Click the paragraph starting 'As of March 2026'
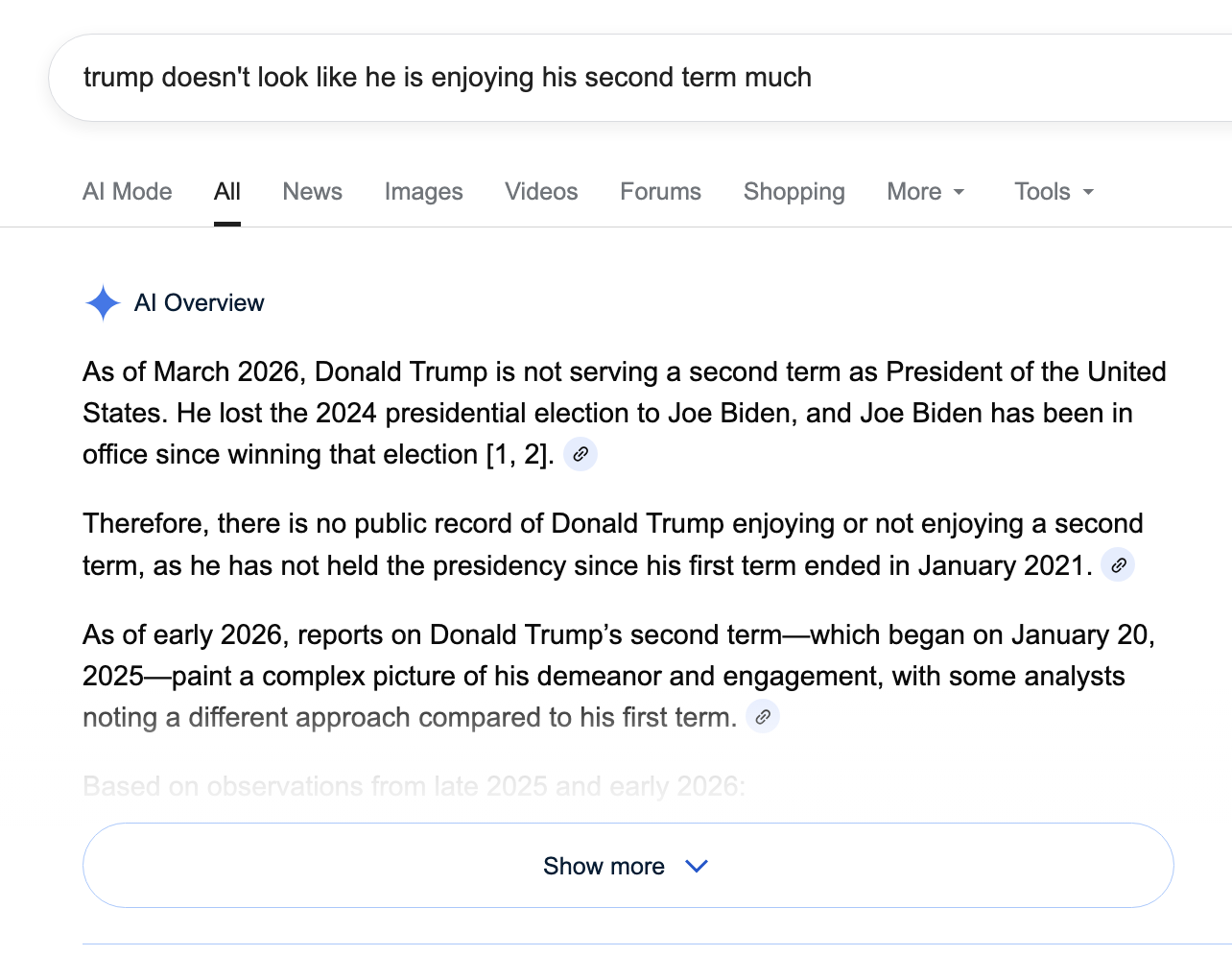1232x956 pixels. coord(625,413)
